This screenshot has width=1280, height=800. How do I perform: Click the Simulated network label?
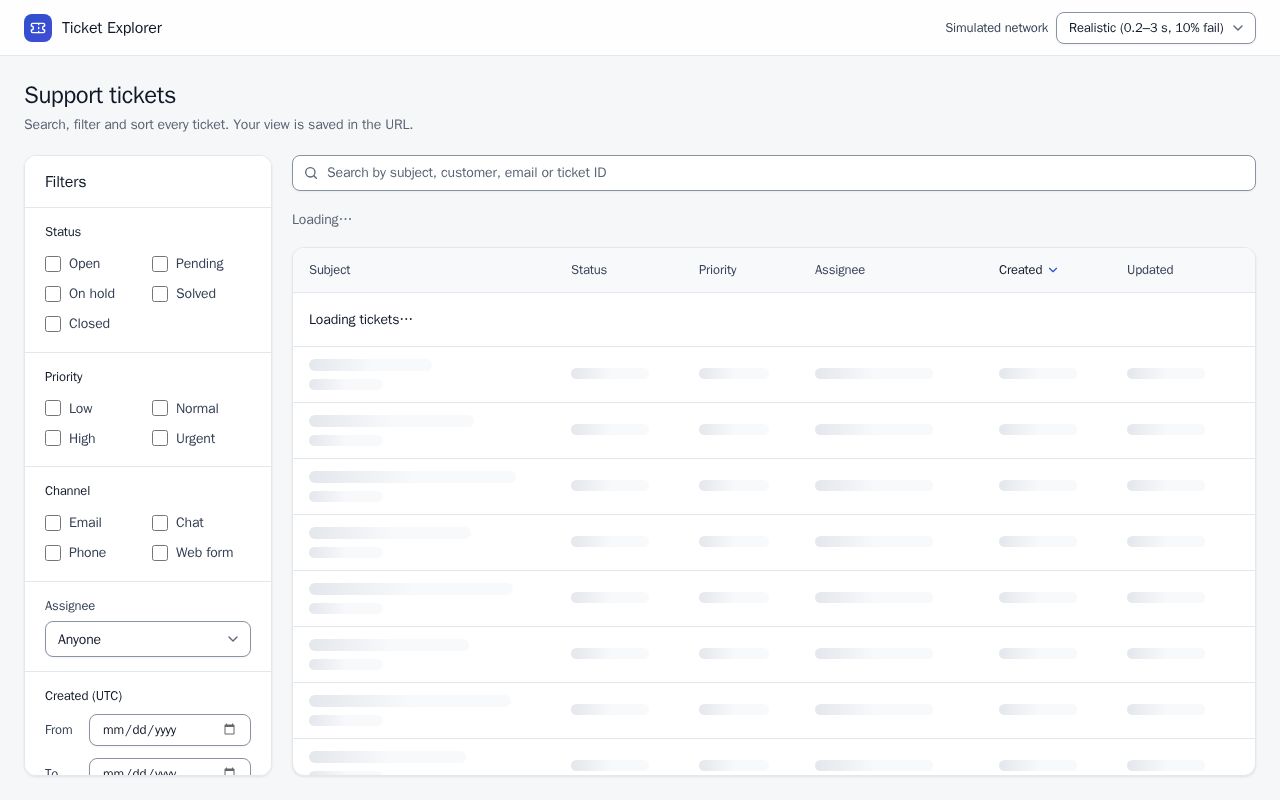(x=997, y=28)
